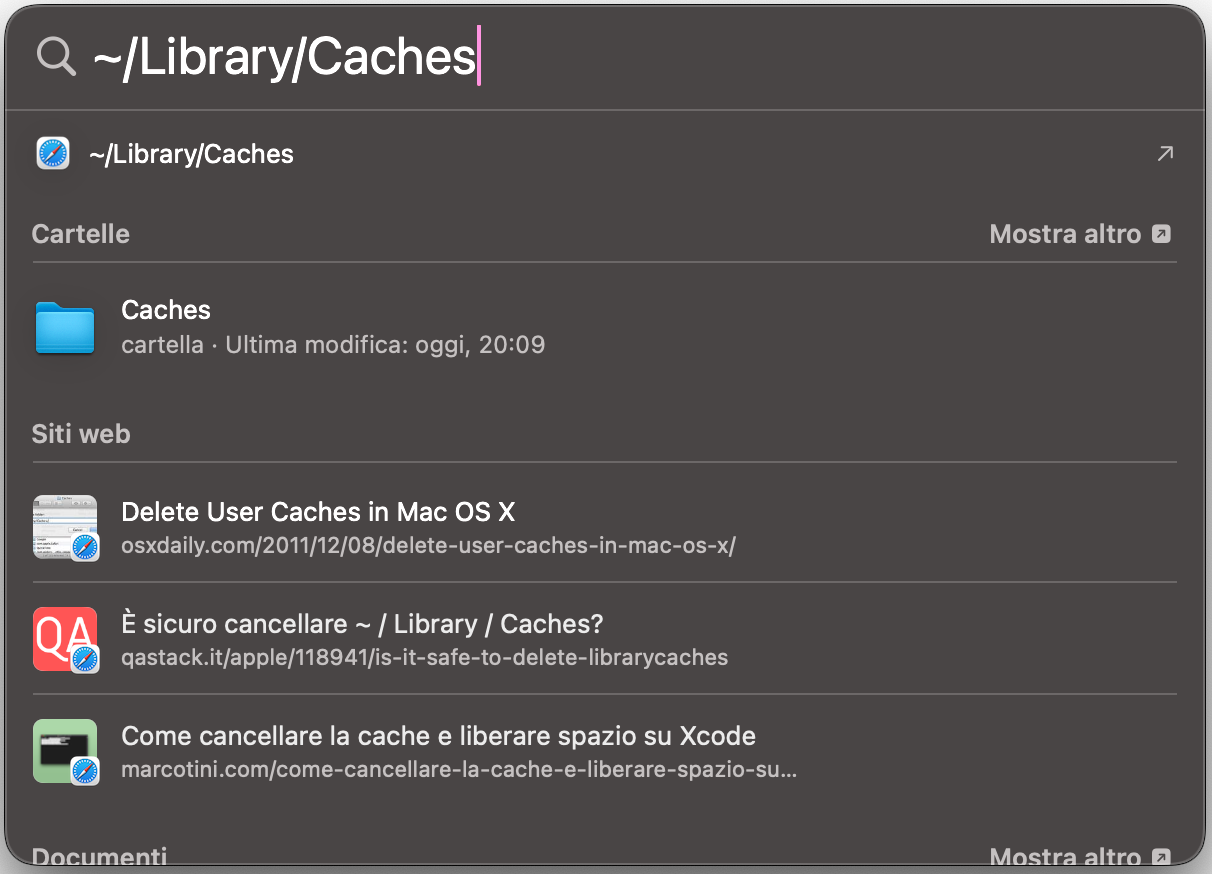
Task: Click the Safari compass icon beside ~/Library/Caches
Action: click(x=52, y=153)
